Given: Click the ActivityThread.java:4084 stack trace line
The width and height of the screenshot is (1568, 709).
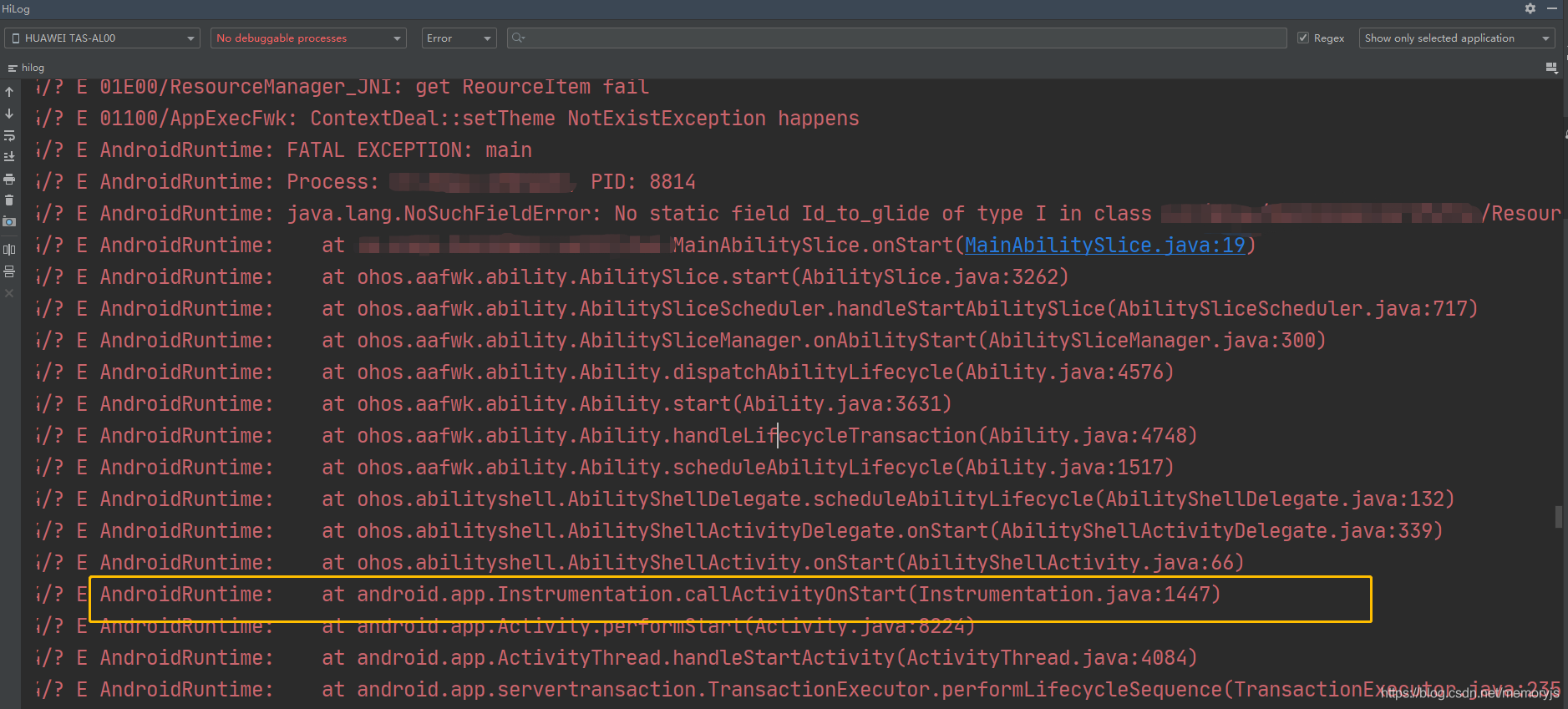Looking at the screenshot, I should pos(617,658).
